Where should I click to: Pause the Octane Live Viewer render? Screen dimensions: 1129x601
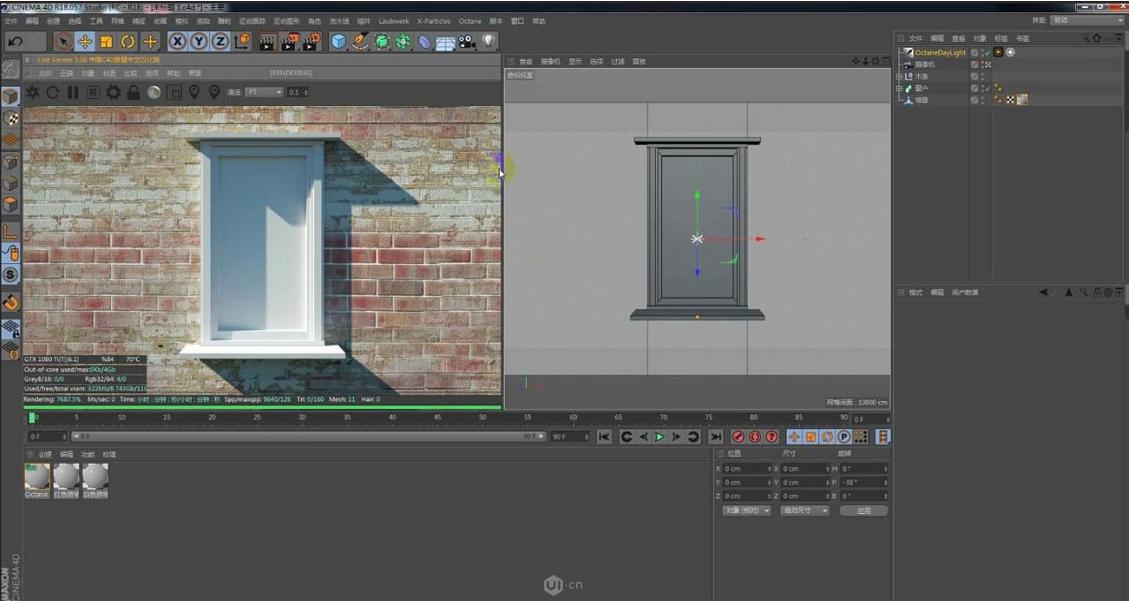(73, 92)
